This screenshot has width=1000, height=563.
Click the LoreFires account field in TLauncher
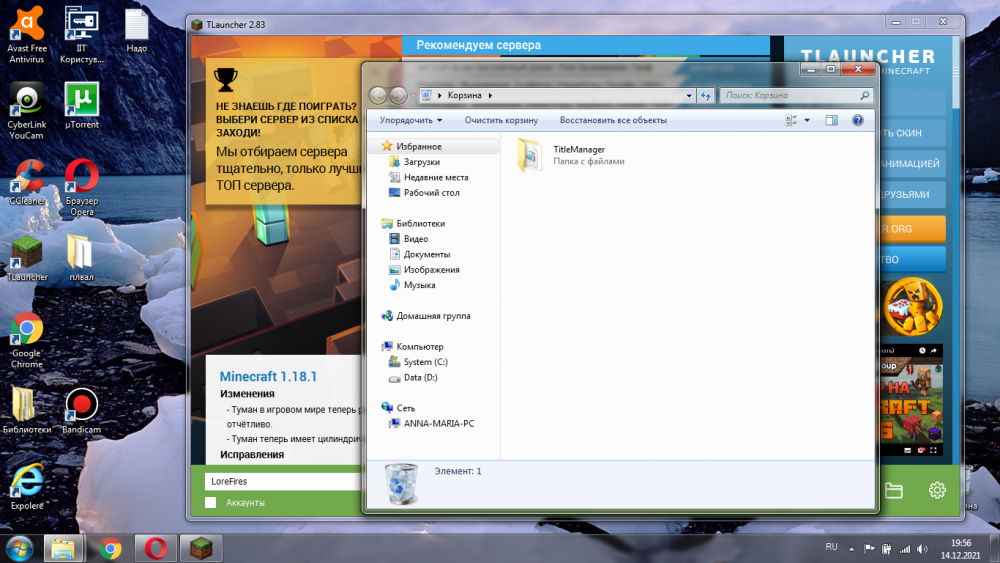283,481
